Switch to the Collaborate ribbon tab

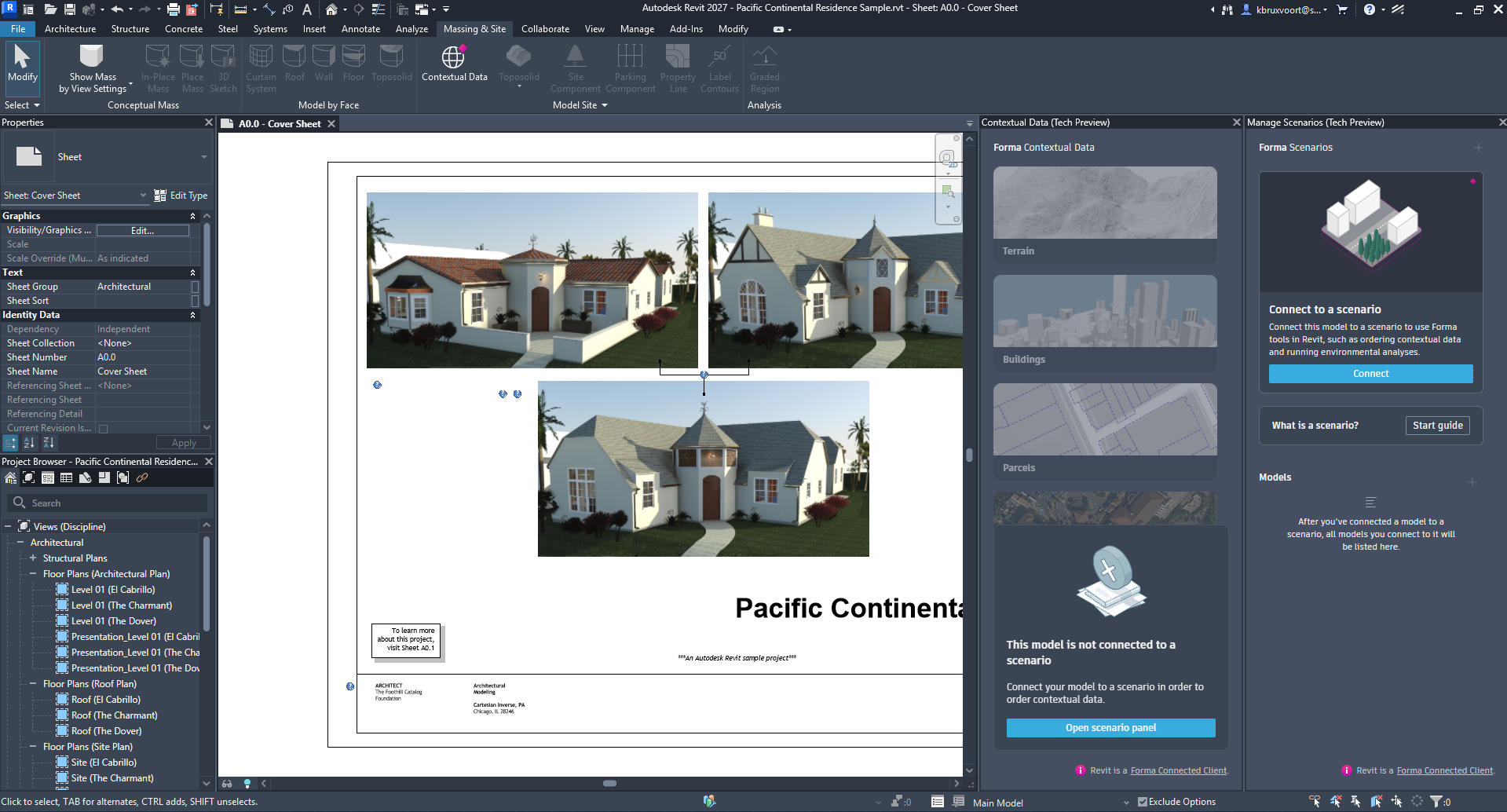click(x=545, y=29)
